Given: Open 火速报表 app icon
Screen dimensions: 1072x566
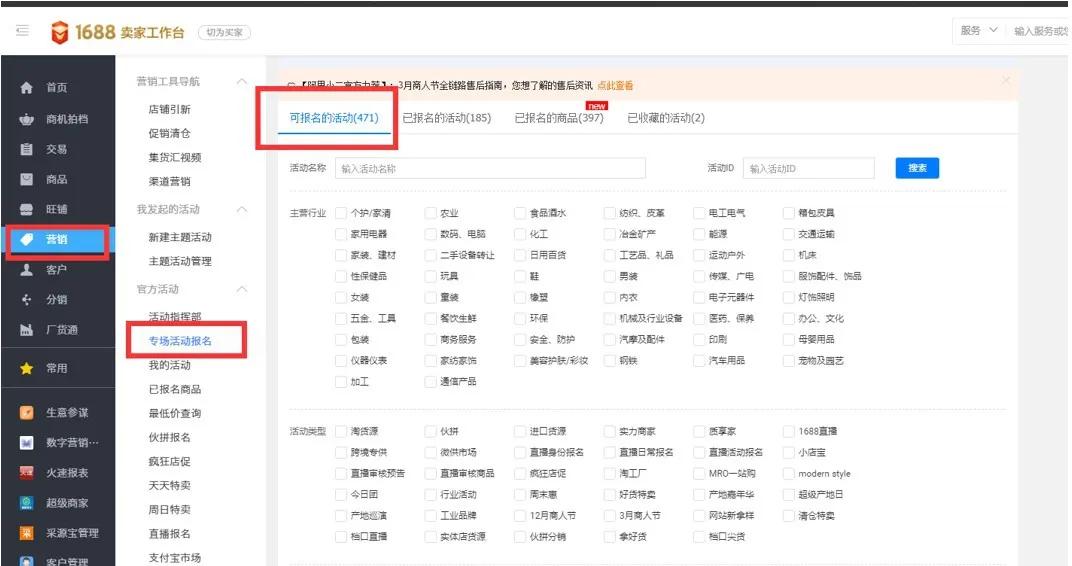Looking at the screenshot, I should point(27,472).
